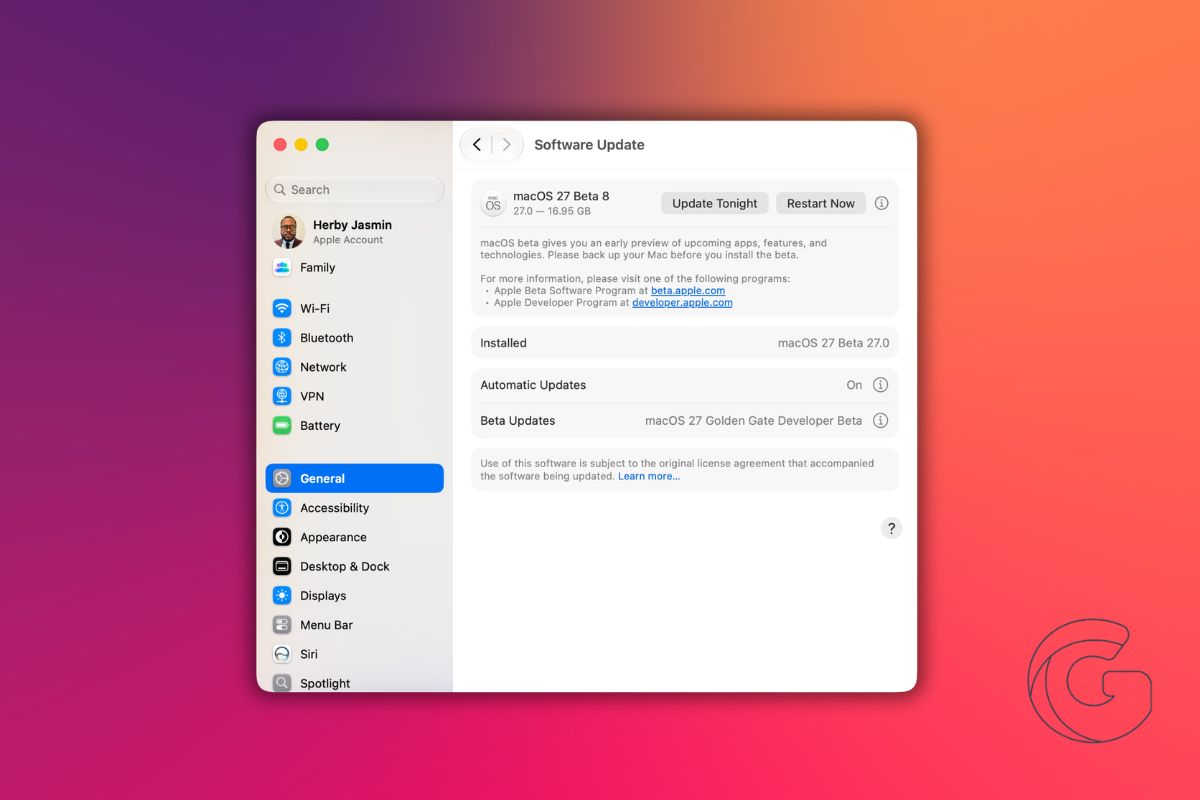This screenshot has width=1200, height=800.
Task: Close the window with red button
Action: (280, 145)
